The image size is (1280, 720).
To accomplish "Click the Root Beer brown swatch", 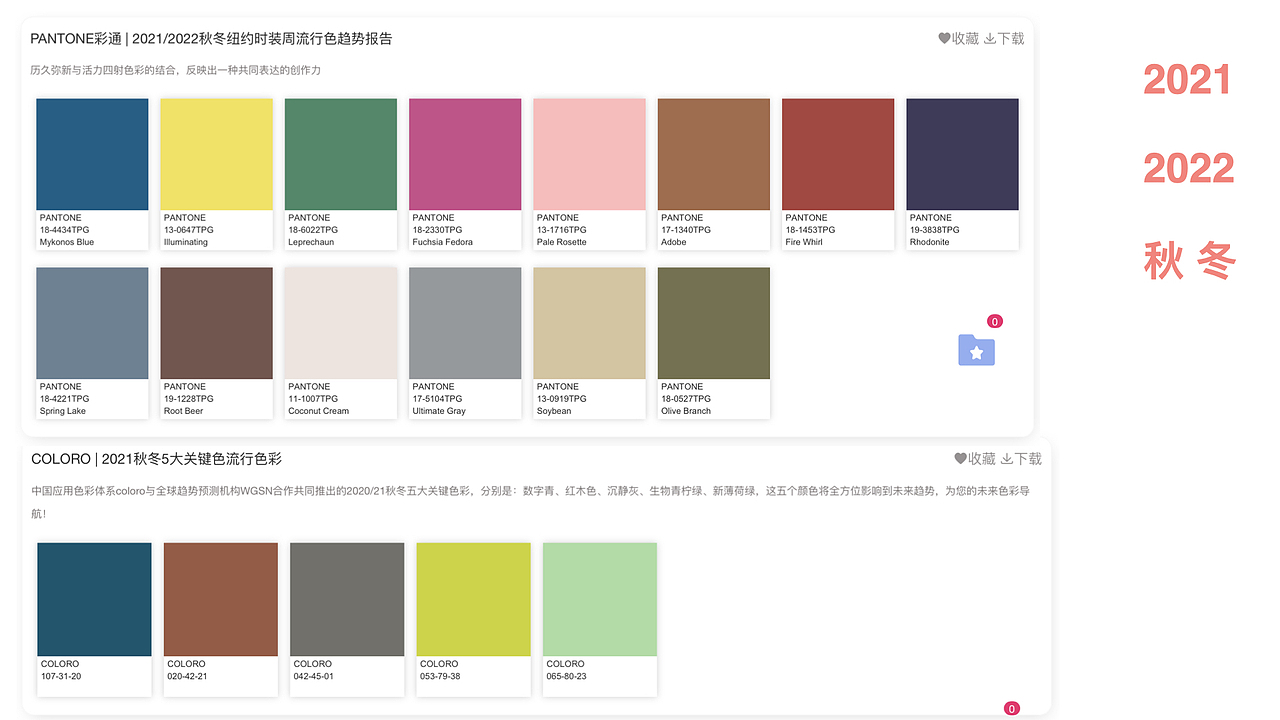I will click(216, 323).
